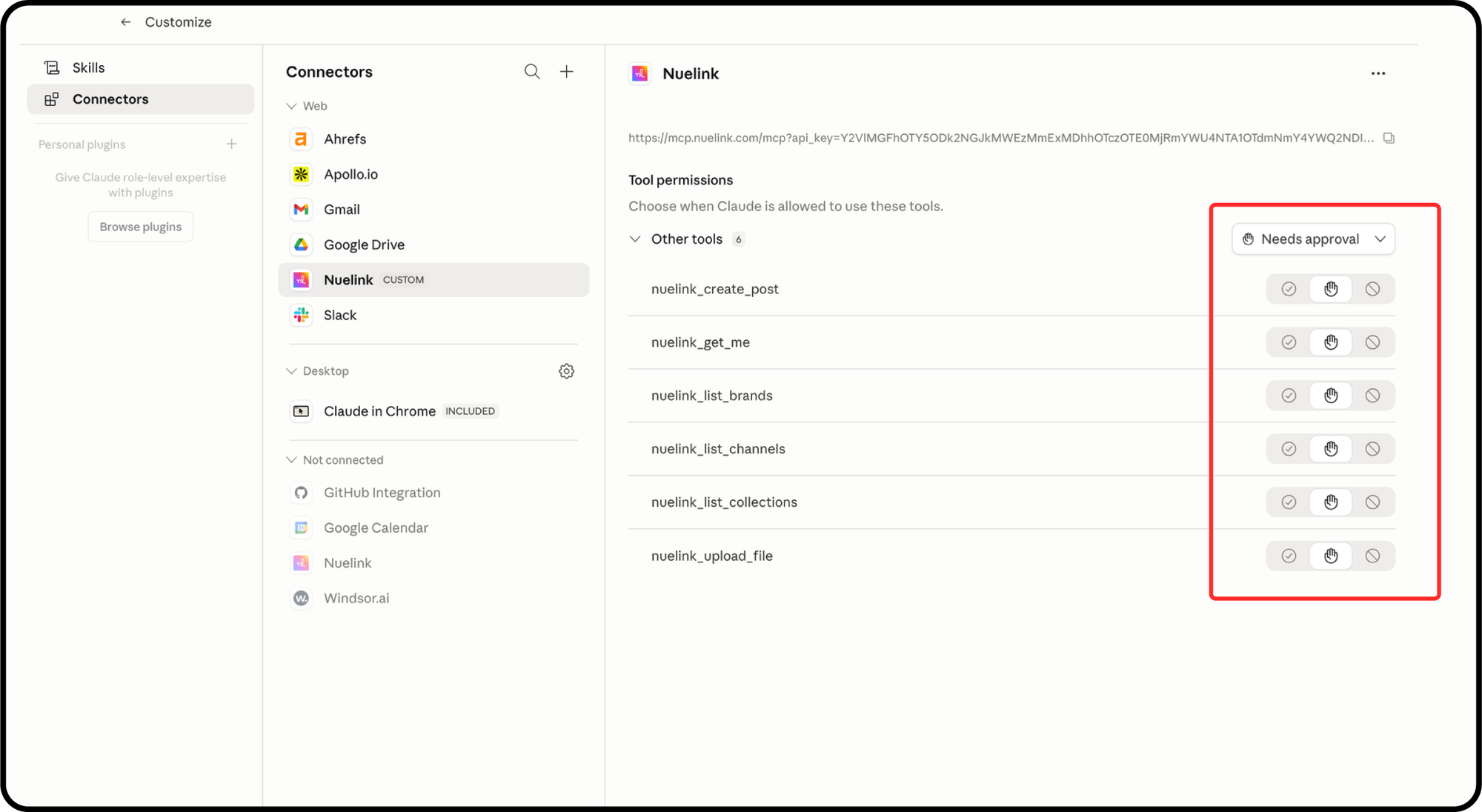1482x812 pixels.
Task: Click the back arrow next to Customize
Action: [x=126, y=22]
